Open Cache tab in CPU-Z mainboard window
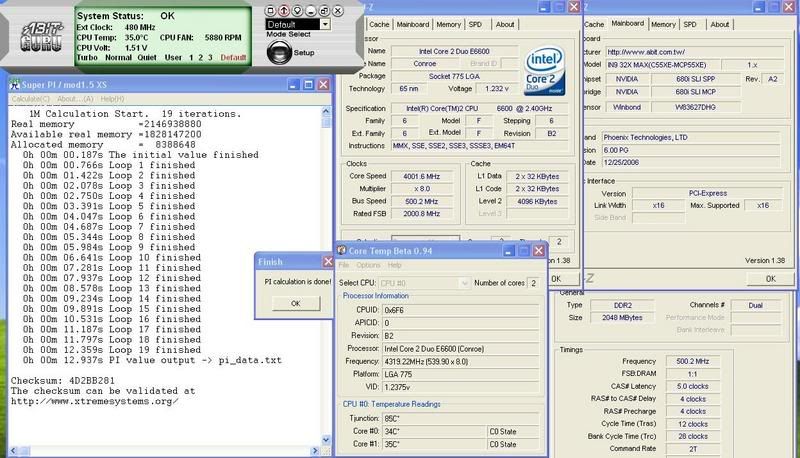Viewport: 800px width, 458px height. pyautogui.click(x=594, y=24)
